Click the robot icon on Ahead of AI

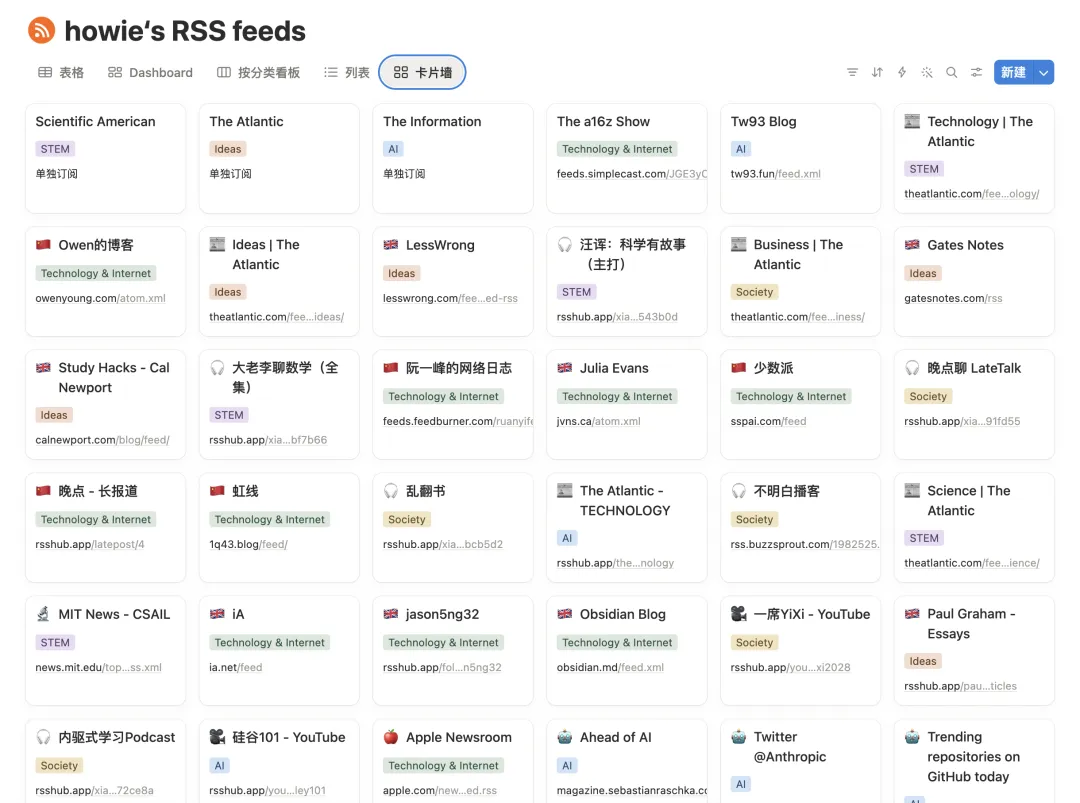565,737
